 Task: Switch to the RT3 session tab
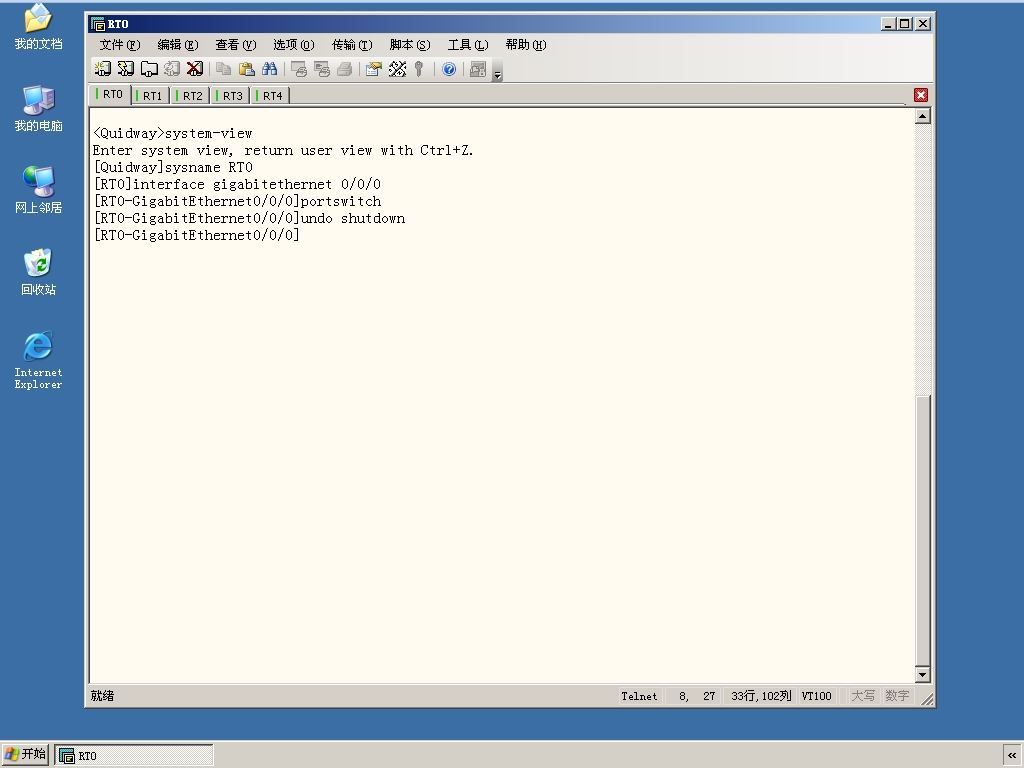(x=231, y=95)
